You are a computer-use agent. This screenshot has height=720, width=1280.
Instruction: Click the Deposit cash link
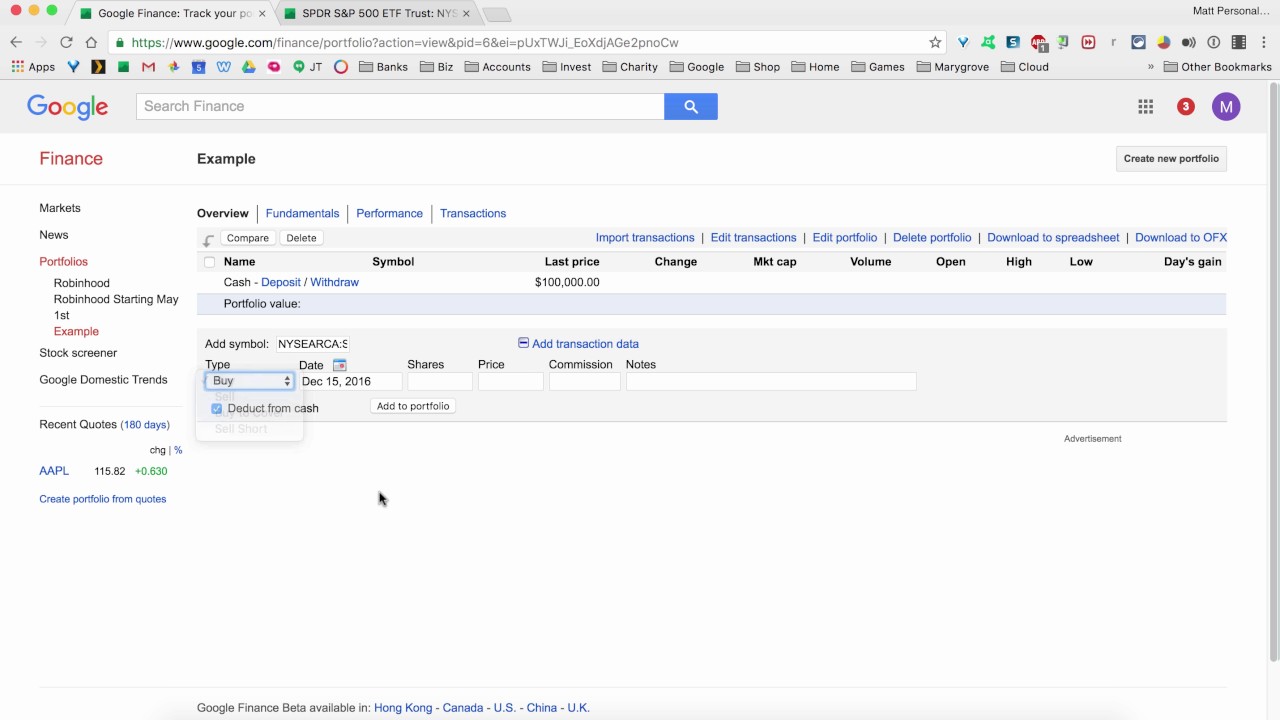coord(281,282)
